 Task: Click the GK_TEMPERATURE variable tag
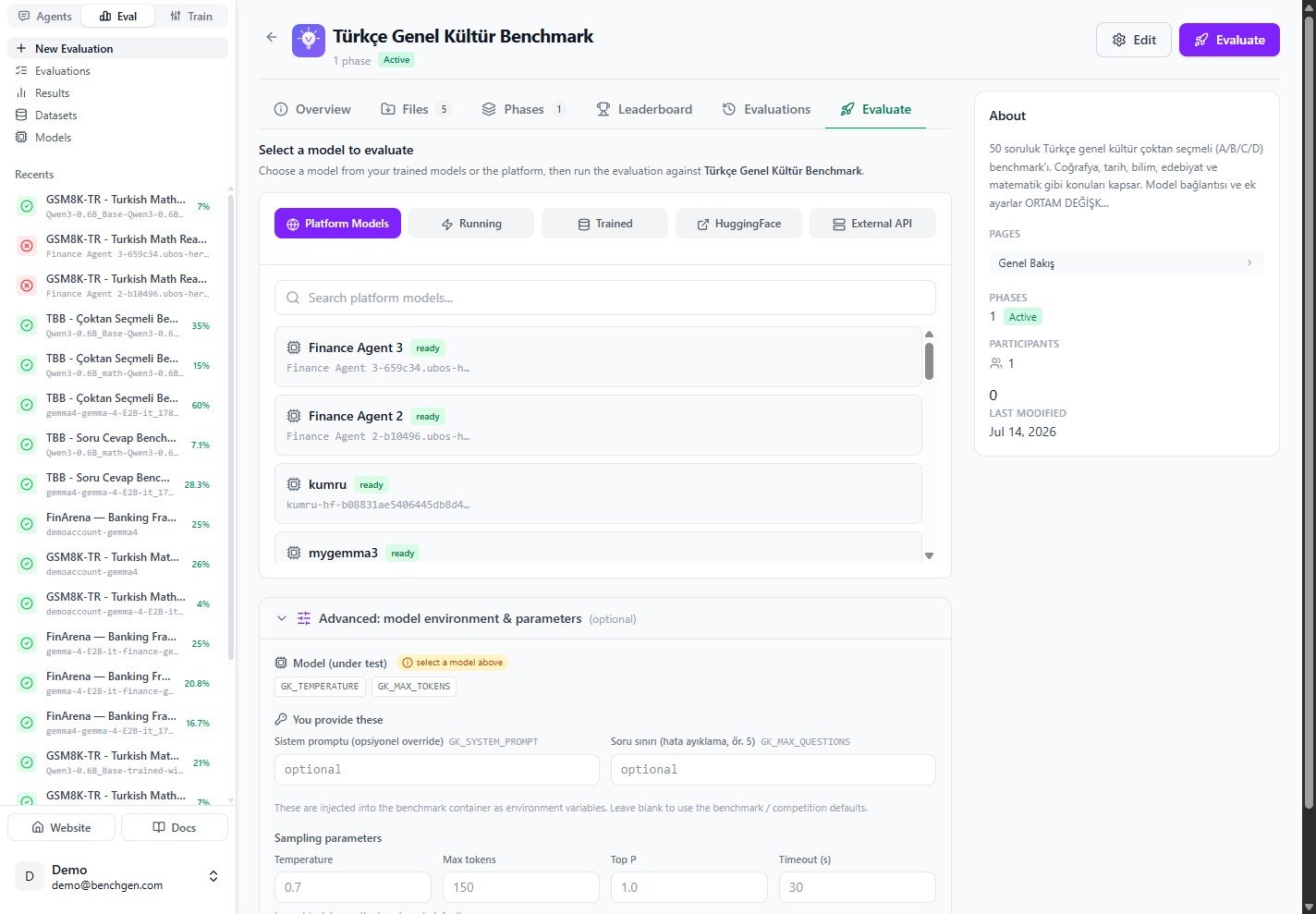320,686
